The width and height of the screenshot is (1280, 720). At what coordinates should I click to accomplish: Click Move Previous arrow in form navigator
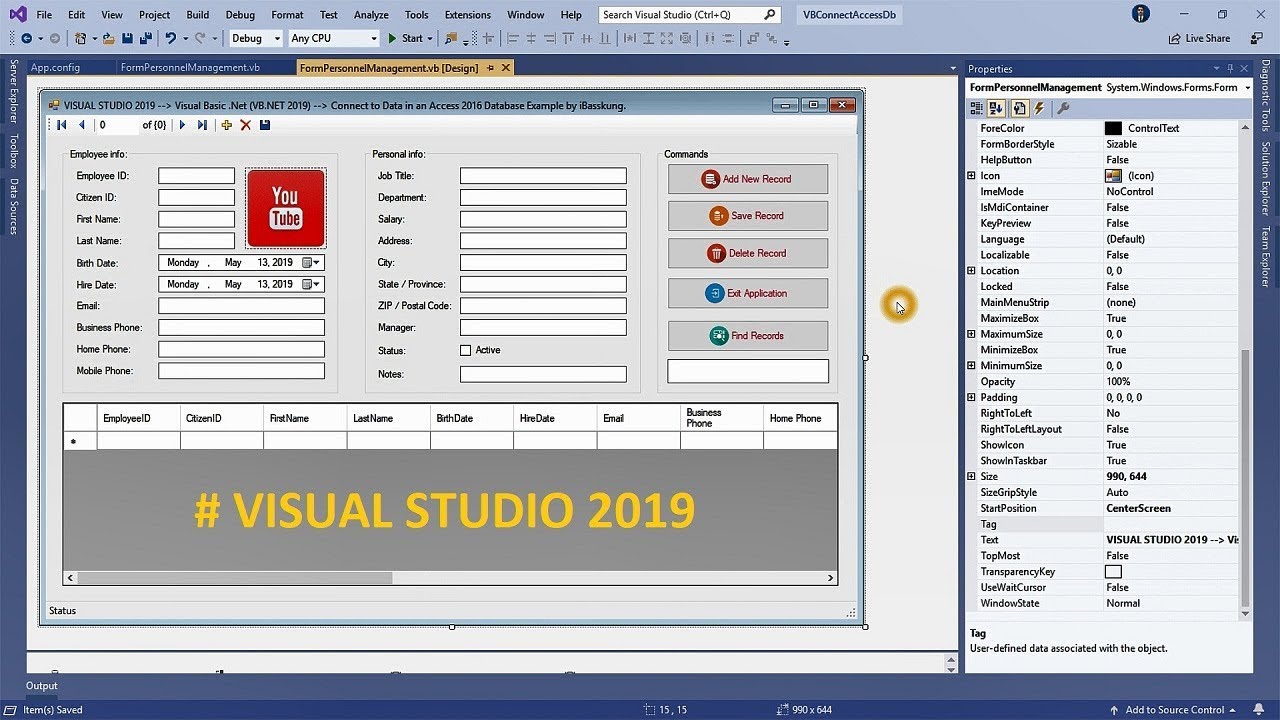click(82, 125)
